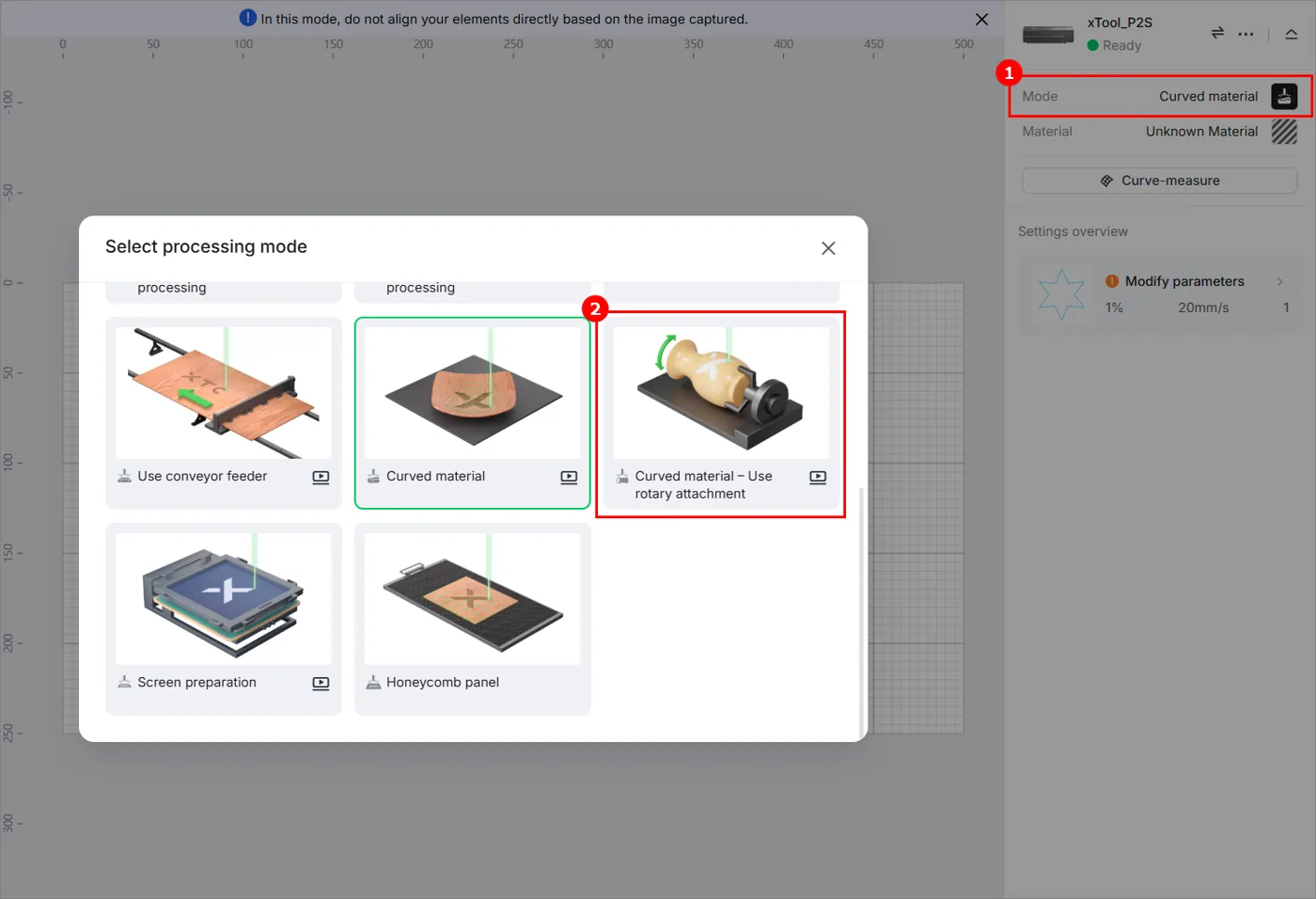Switch connected device with arrows icon
1316x899 pixels.
[1217, 33]
